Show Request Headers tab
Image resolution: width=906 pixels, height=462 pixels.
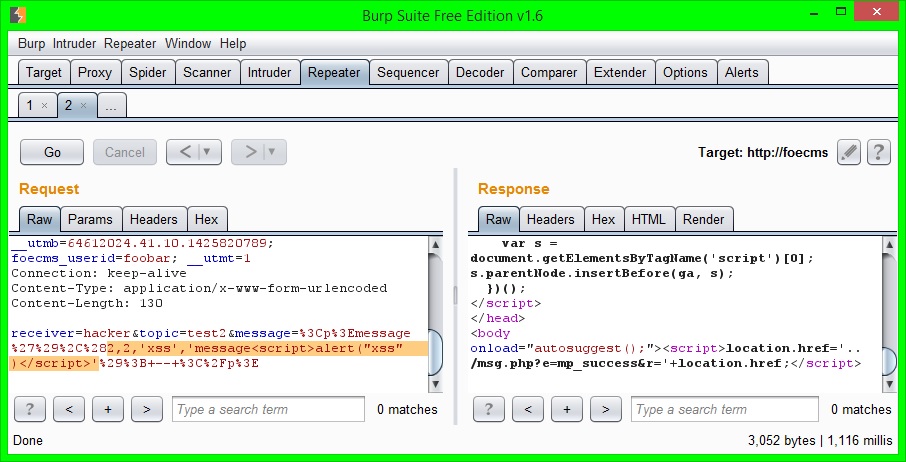point(154,219)
